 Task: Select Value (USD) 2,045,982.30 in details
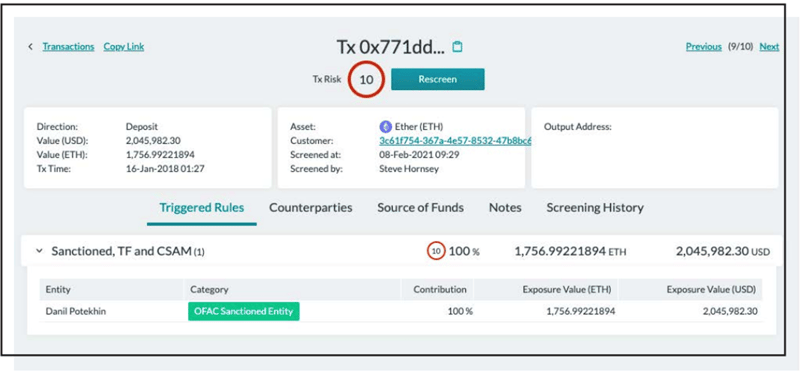(153, 141)
